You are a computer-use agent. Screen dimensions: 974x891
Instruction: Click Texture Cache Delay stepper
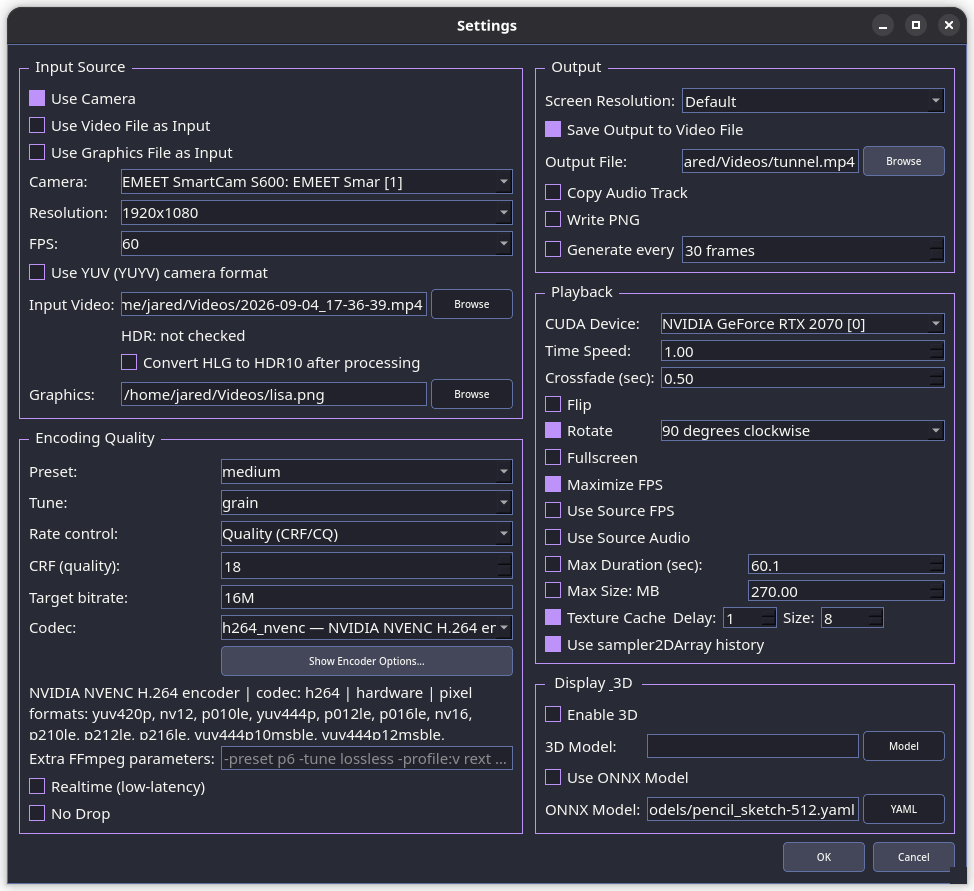[x=768, y=618]
